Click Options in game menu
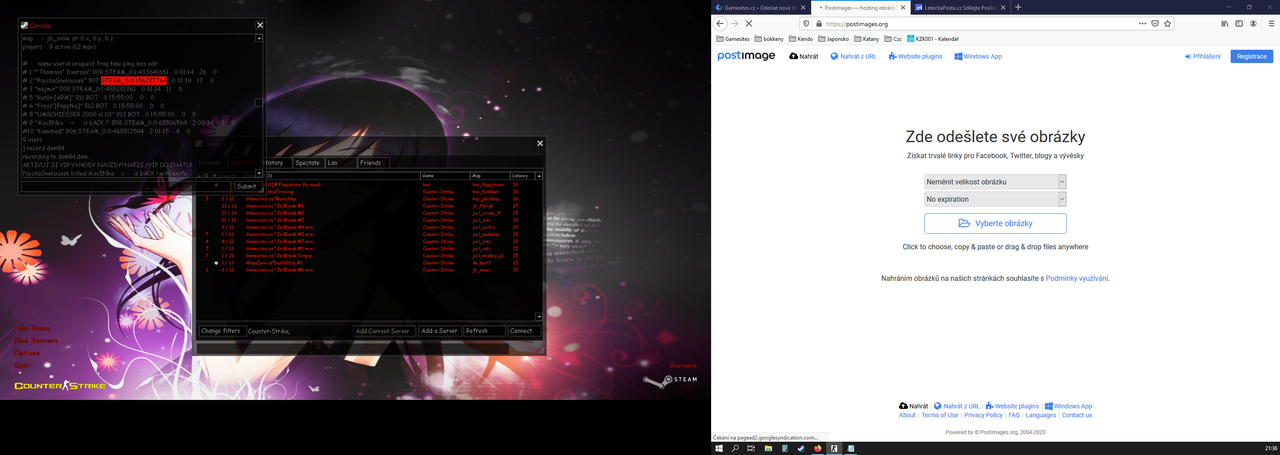 pyautogui.click(x=27, y=353)
